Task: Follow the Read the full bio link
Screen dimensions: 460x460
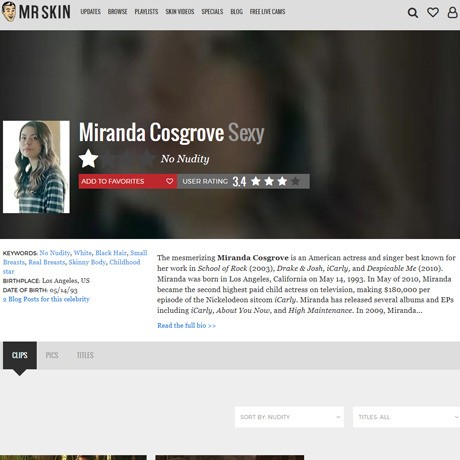Action: 186,325
